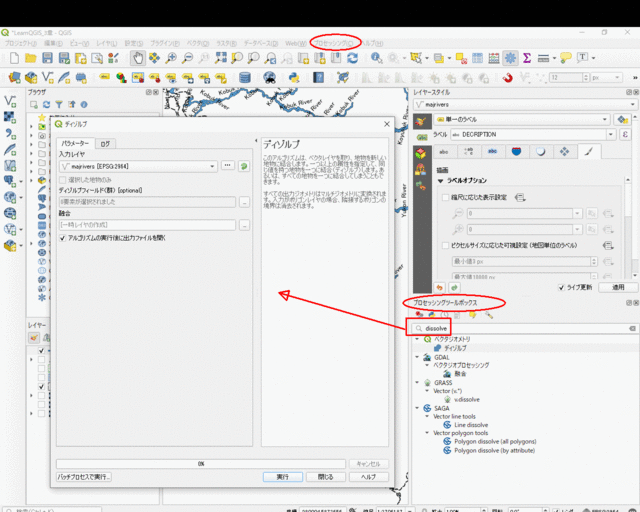Click Run as Batch Process button

(84, 477)
